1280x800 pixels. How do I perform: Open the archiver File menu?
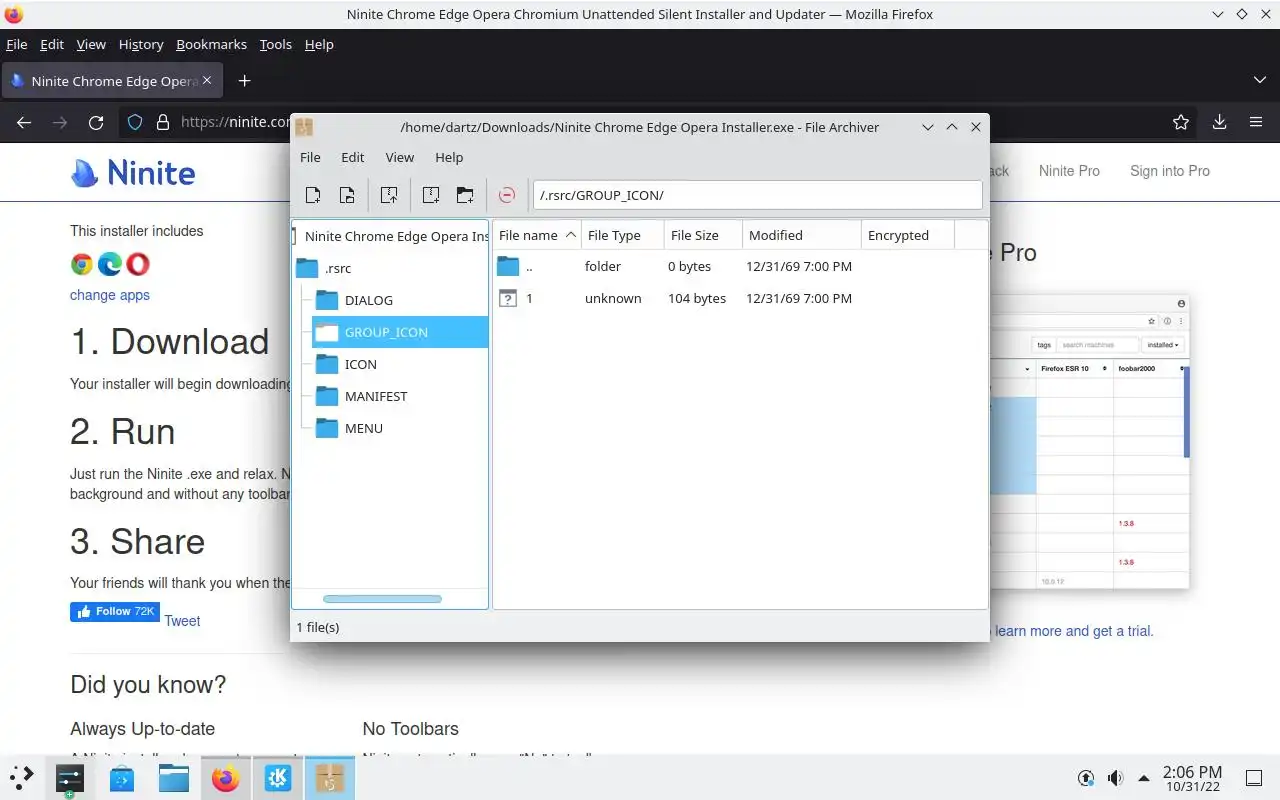(310, 157)
